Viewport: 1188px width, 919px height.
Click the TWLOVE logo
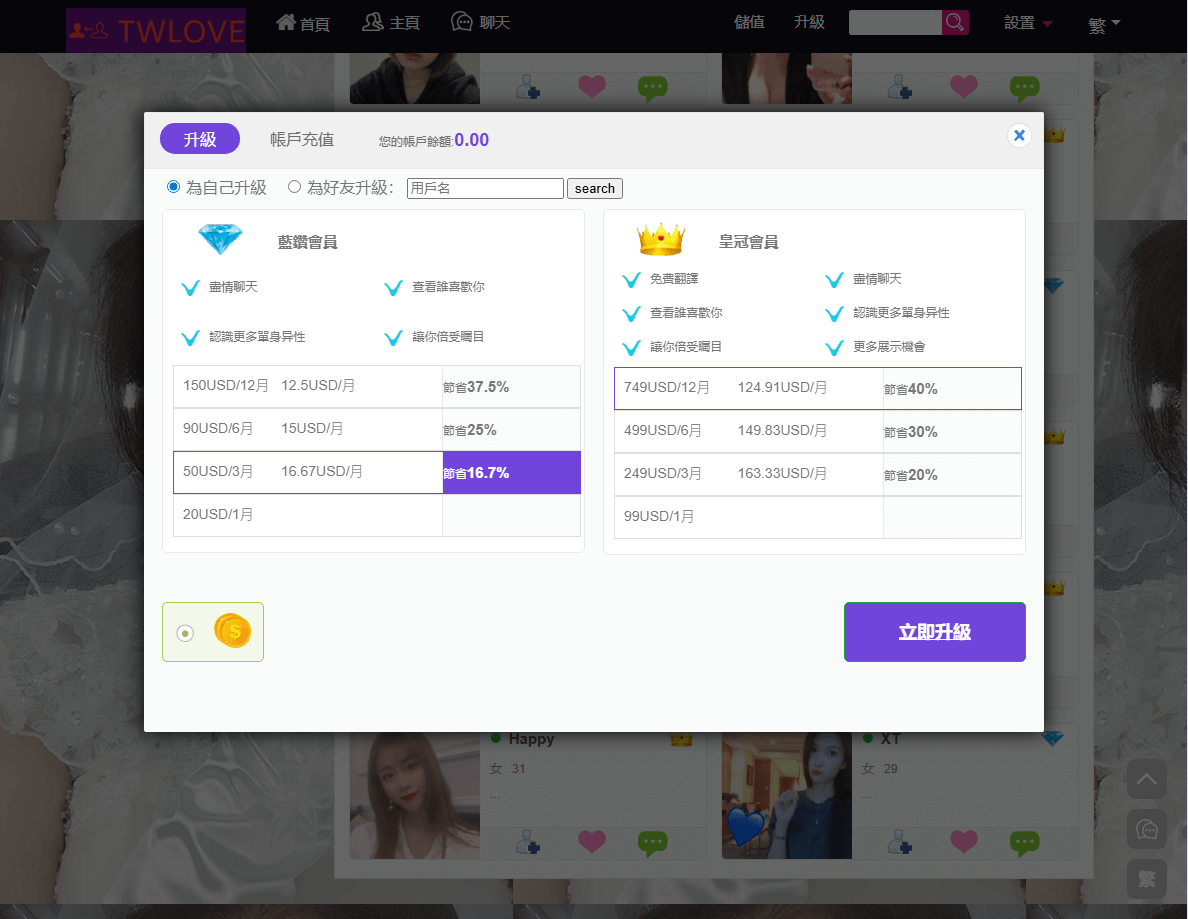click(156, 30)
